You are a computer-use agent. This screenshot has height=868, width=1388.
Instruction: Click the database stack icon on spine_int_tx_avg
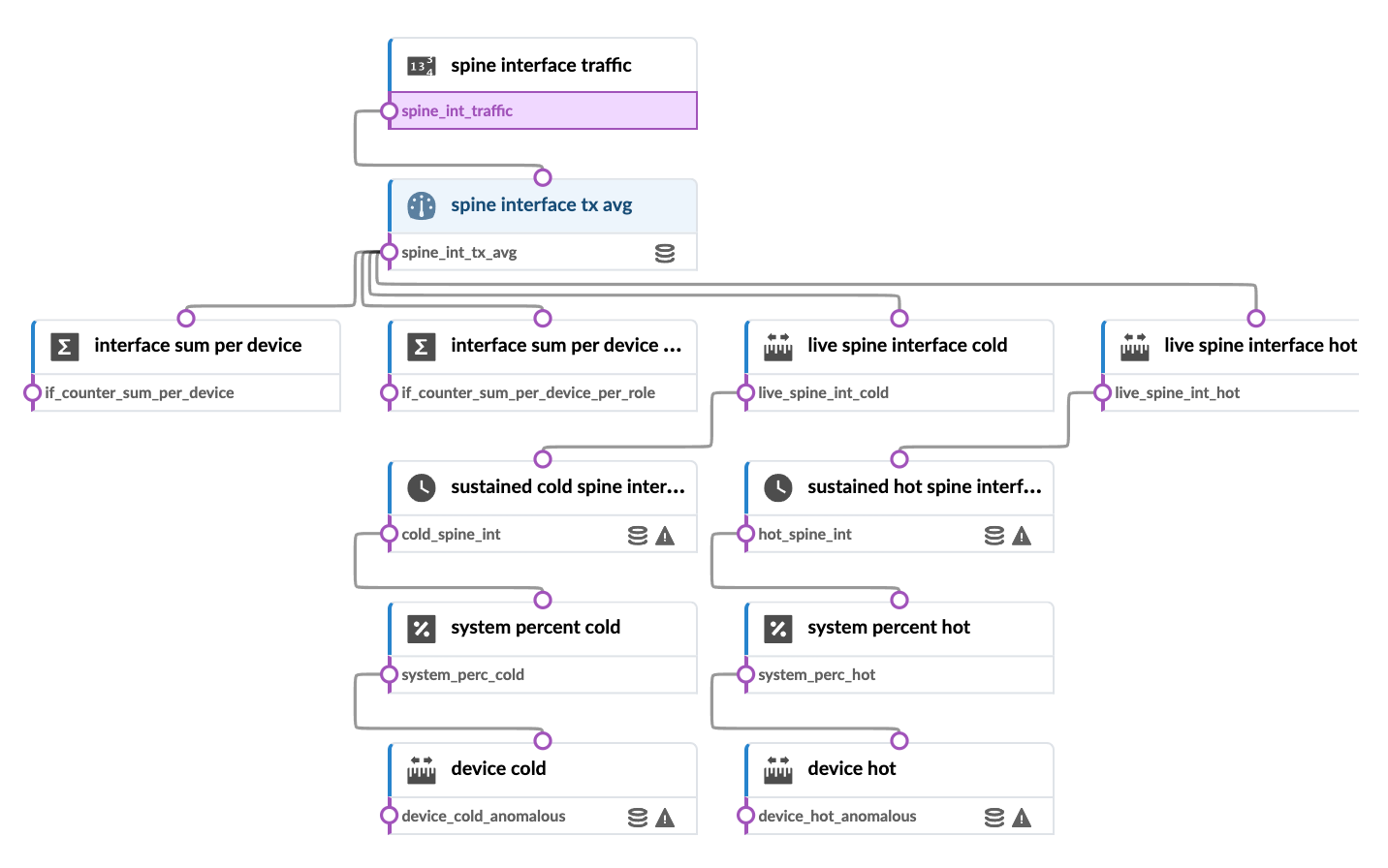pyautogui.click(x=665, y=254)
